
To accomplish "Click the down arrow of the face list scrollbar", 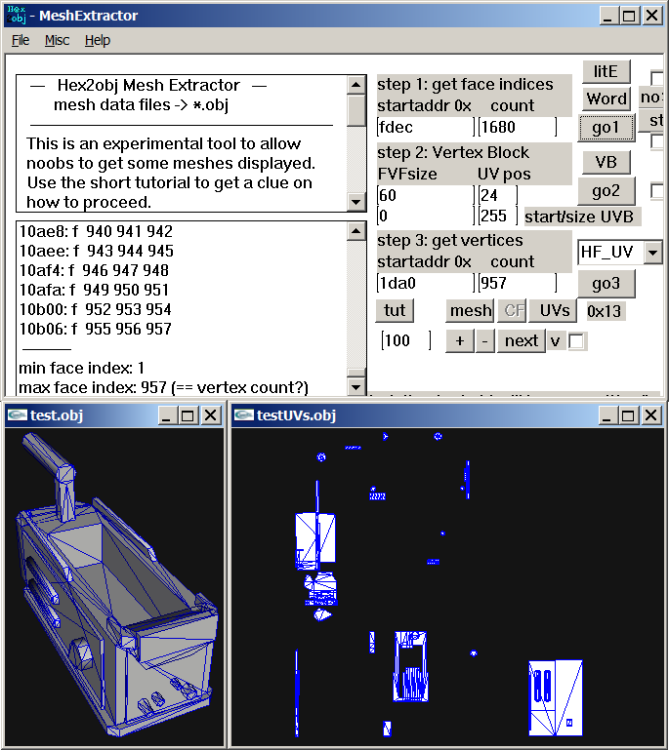I will coord(356,385).
